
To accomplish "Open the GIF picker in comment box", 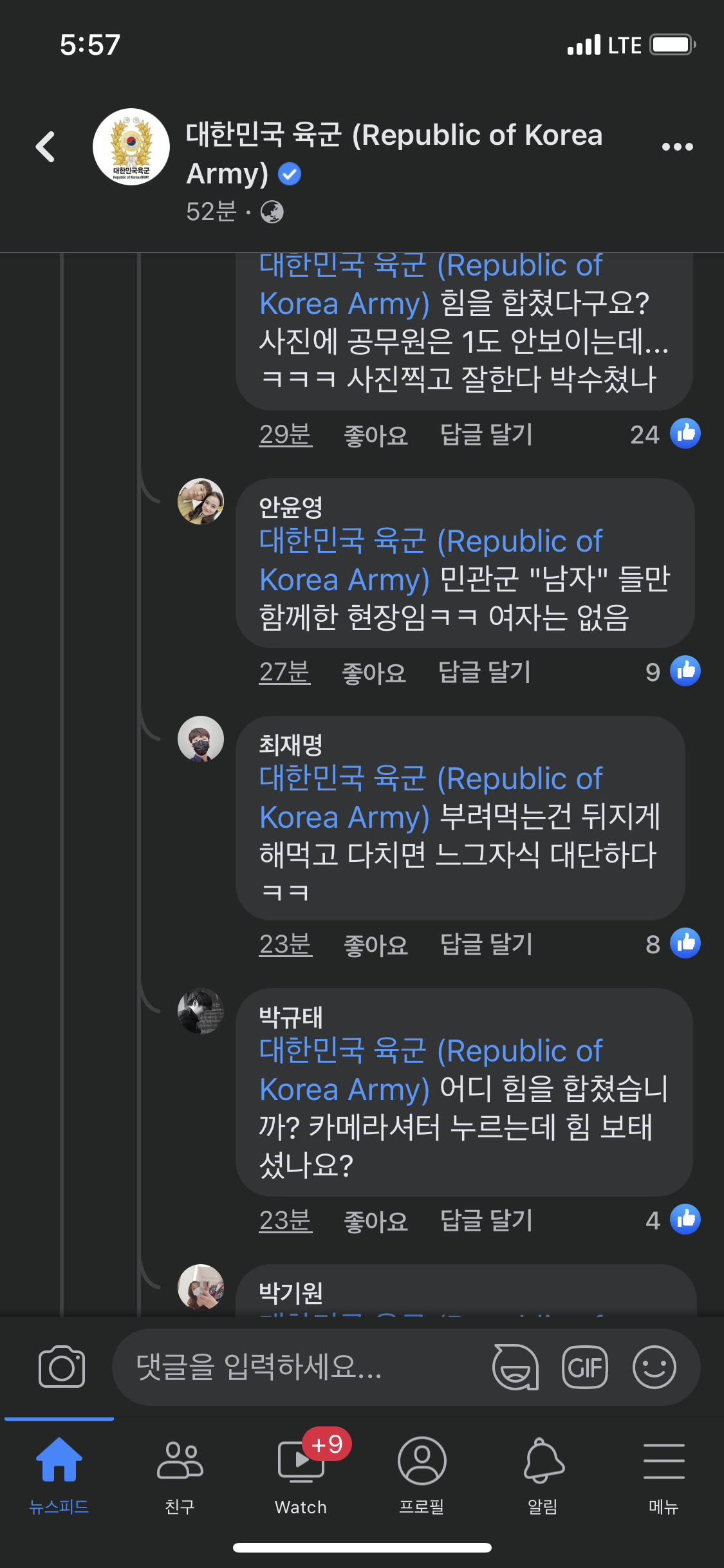I will 584,1367.
